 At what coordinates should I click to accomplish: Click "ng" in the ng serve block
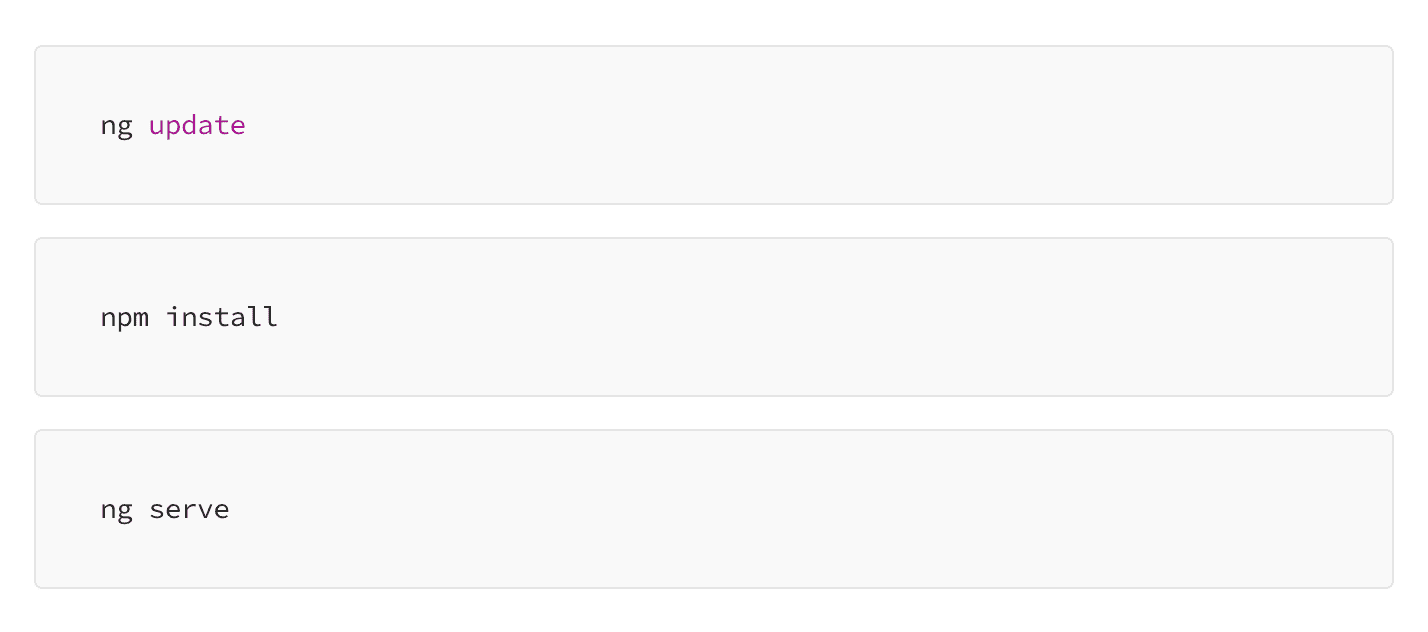[x=116, y=511]
